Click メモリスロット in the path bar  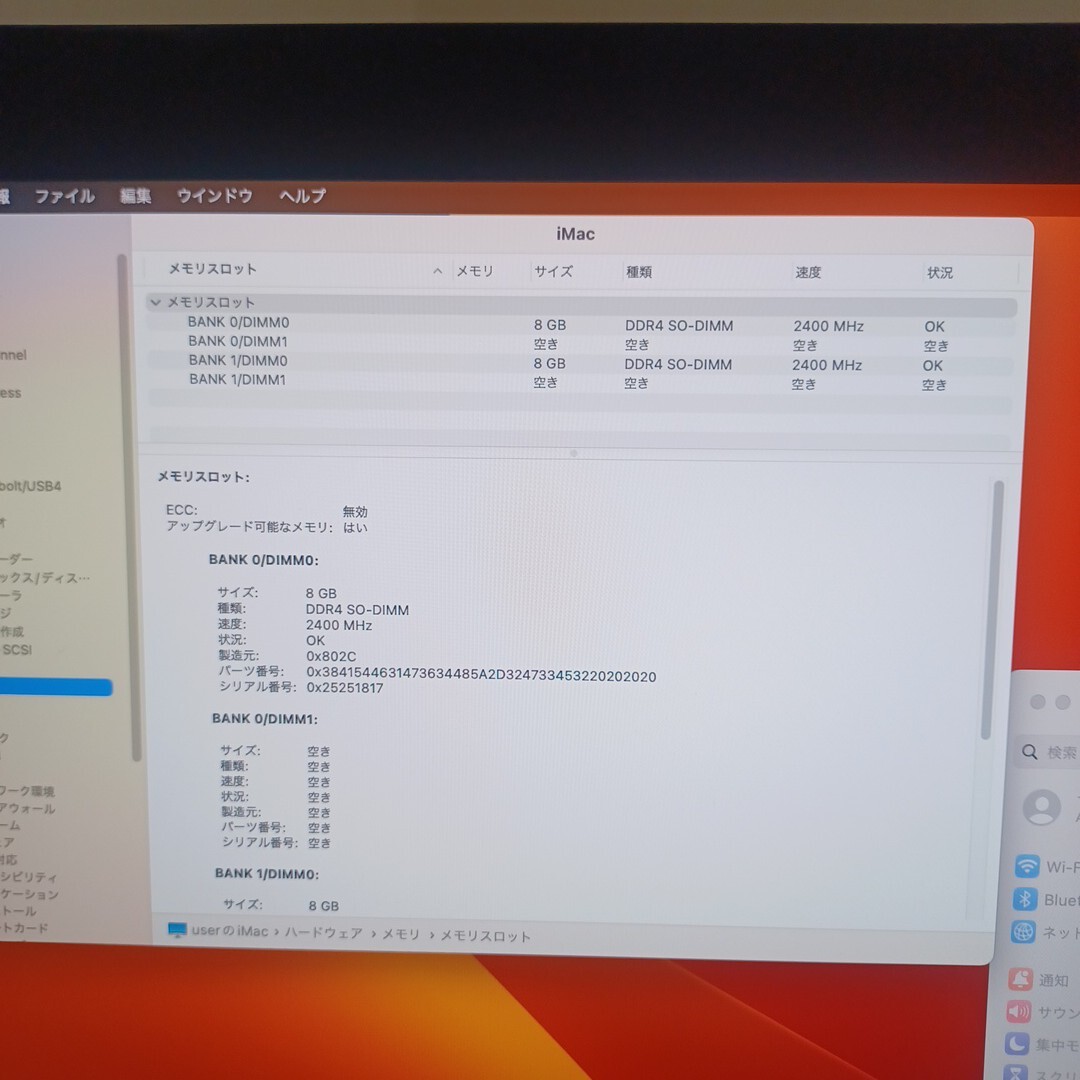click(x=485, y=936)
